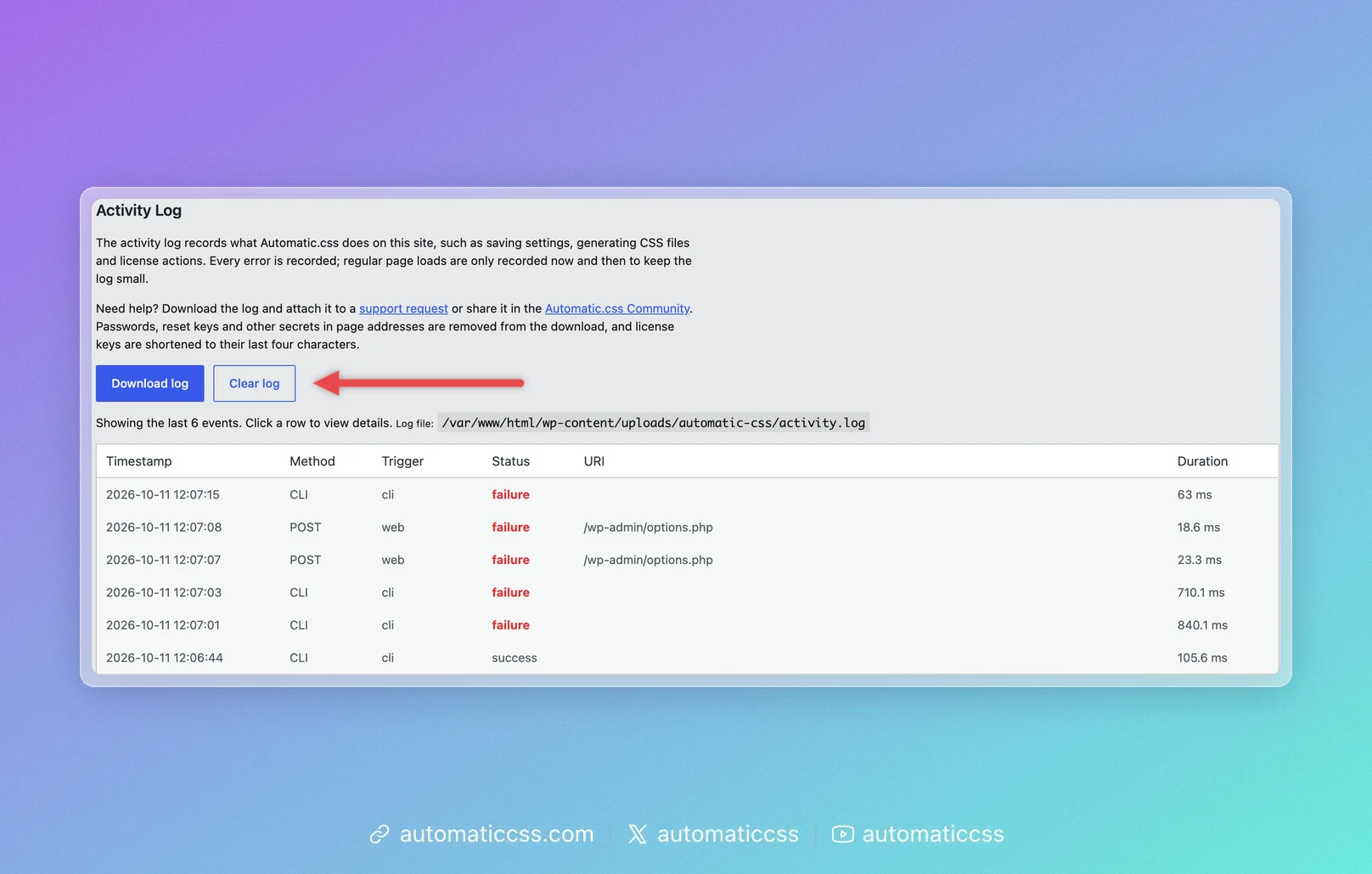
Task: Click the Duration column header
Action: pyautogui.click(x=1202, y=461)
